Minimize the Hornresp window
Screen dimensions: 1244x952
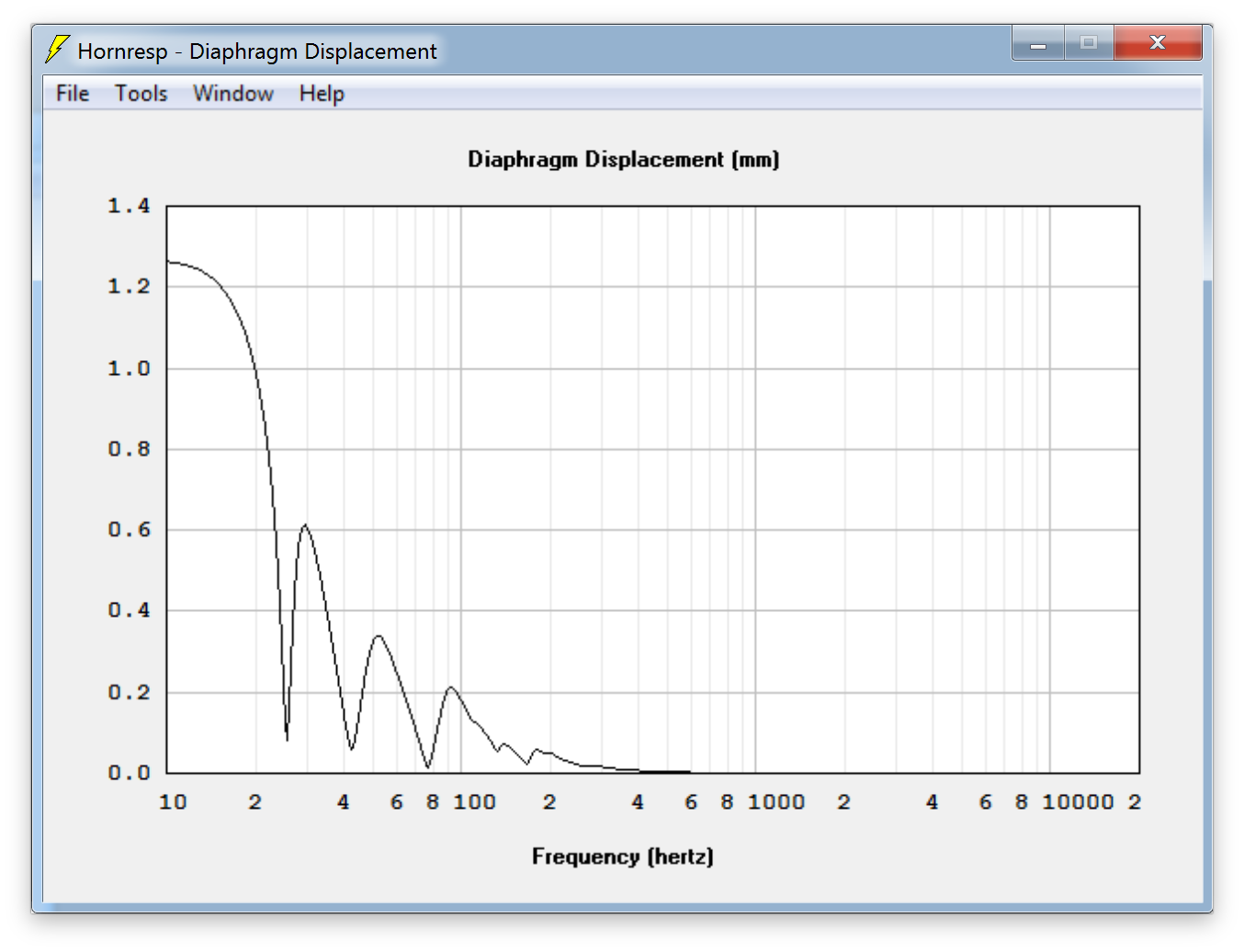coord(1038,43)
